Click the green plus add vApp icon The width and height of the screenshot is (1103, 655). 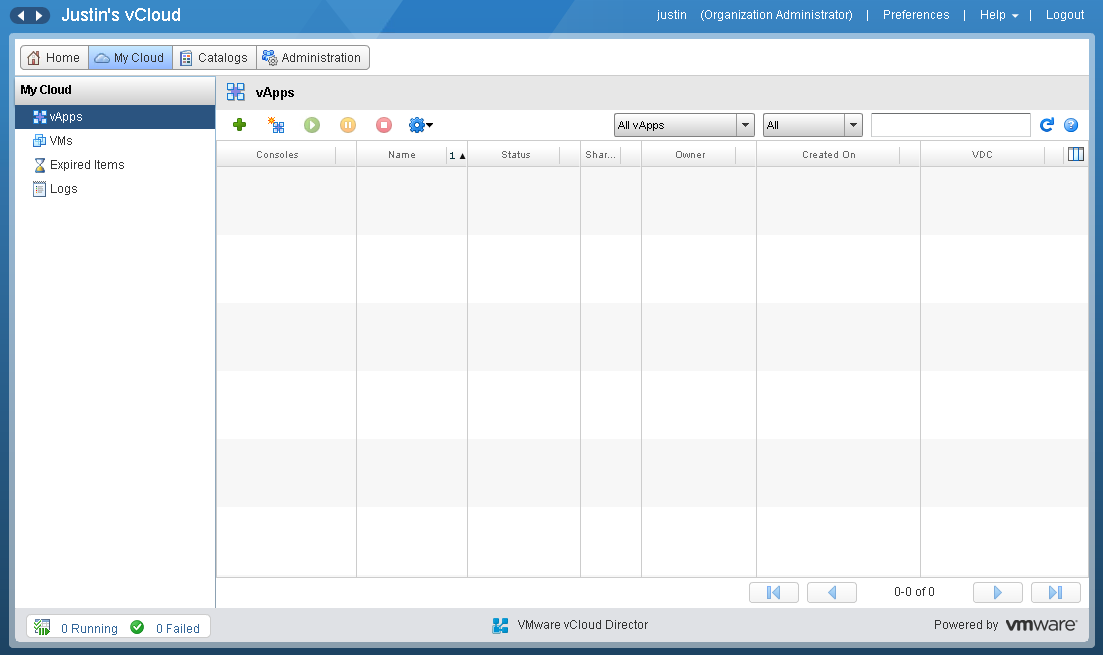(x=239, y=125)
